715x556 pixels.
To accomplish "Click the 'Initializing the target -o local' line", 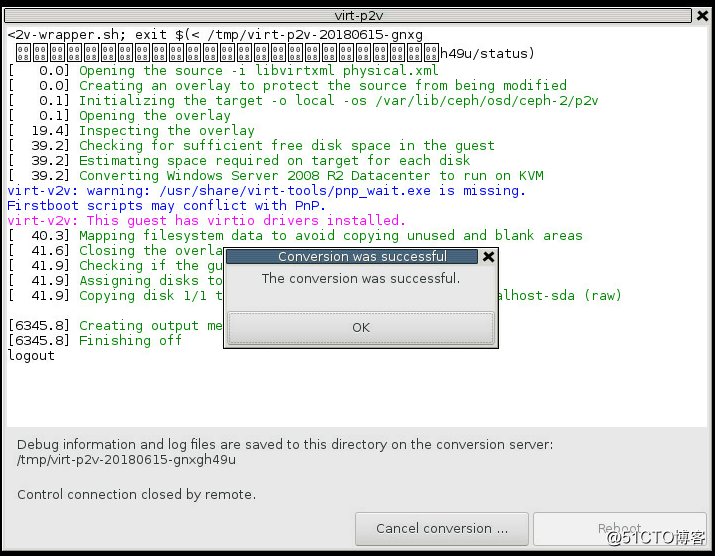I will coord(303,101).
